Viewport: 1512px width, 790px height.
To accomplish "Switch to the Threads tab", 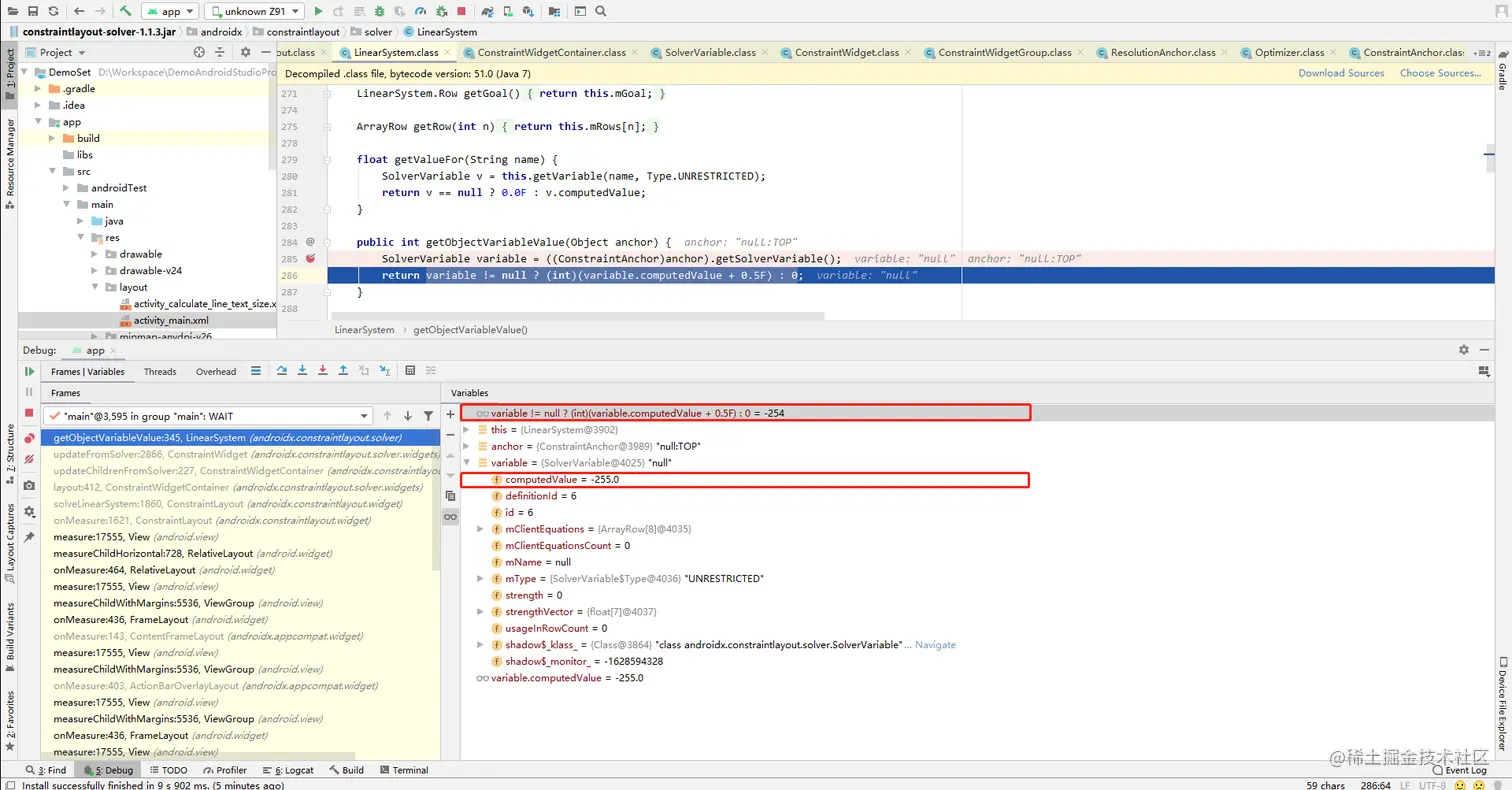I will point(160,372).
